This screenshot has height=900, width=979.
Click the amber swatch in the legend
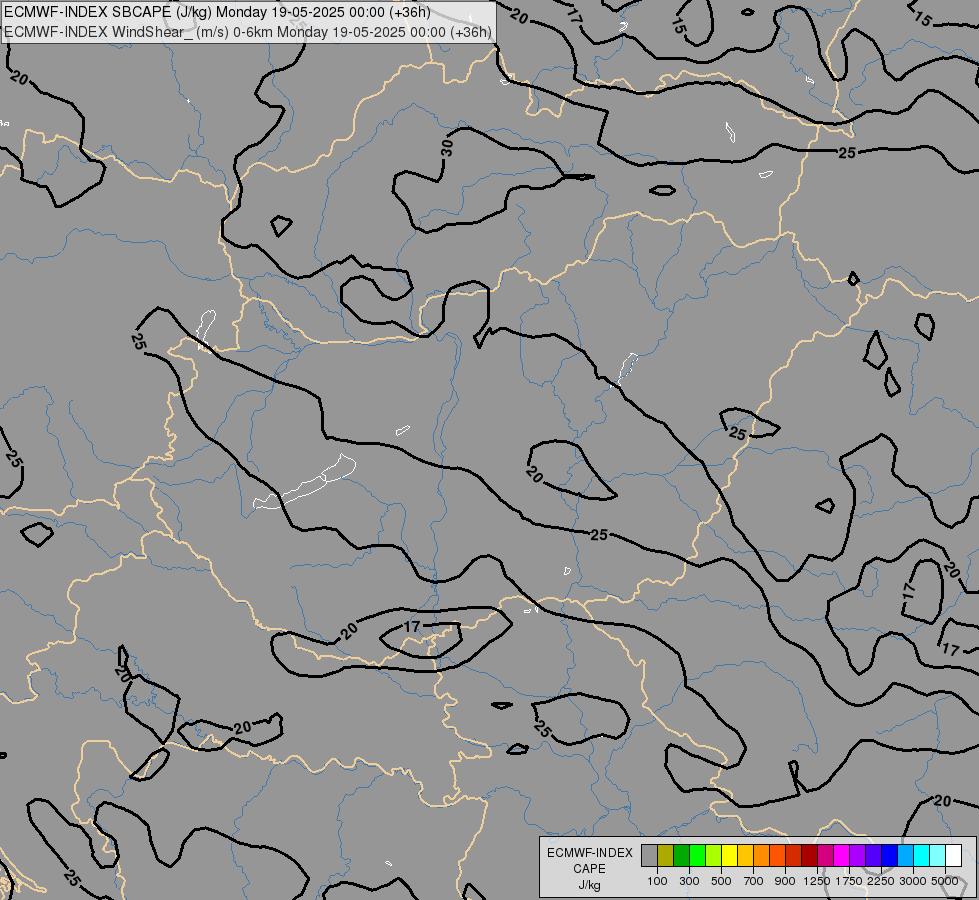coord(745,855)
